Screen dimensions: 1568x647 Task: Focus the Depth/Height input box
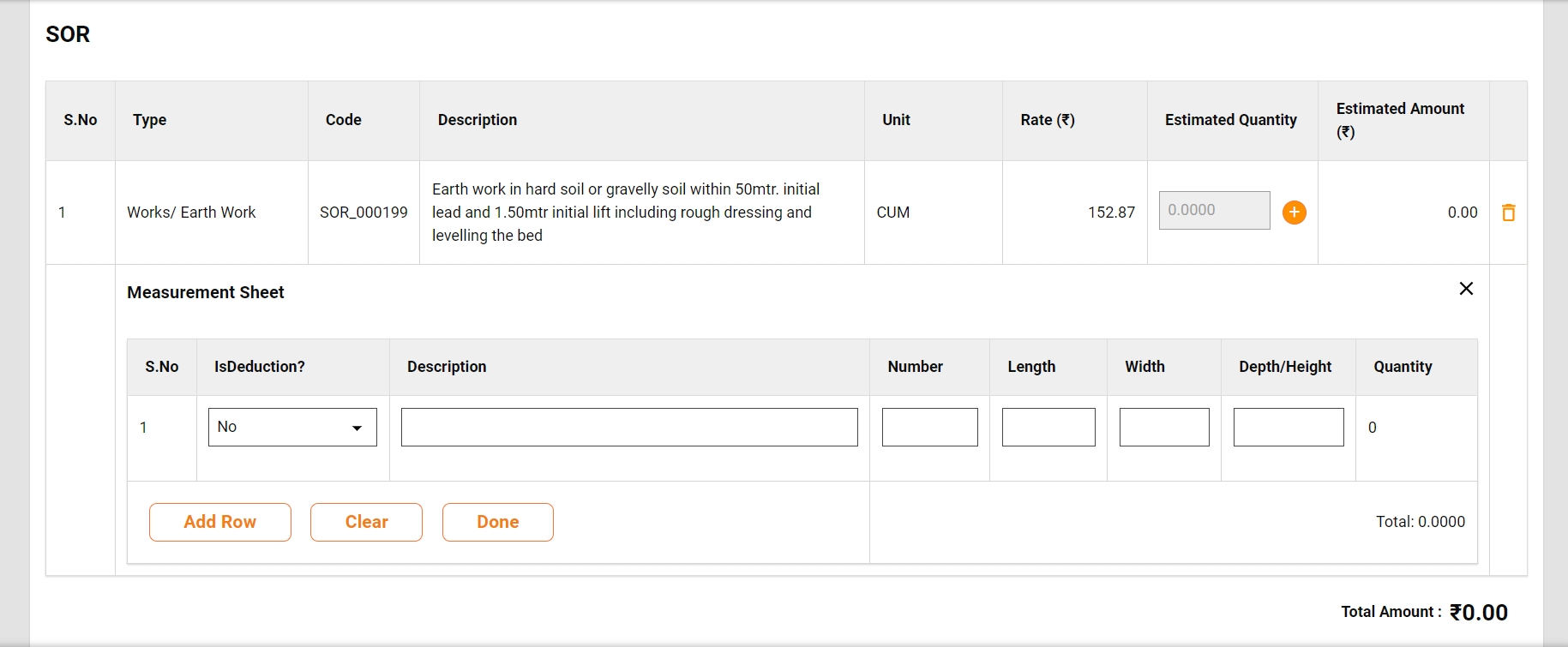[x=1288, y=427]
